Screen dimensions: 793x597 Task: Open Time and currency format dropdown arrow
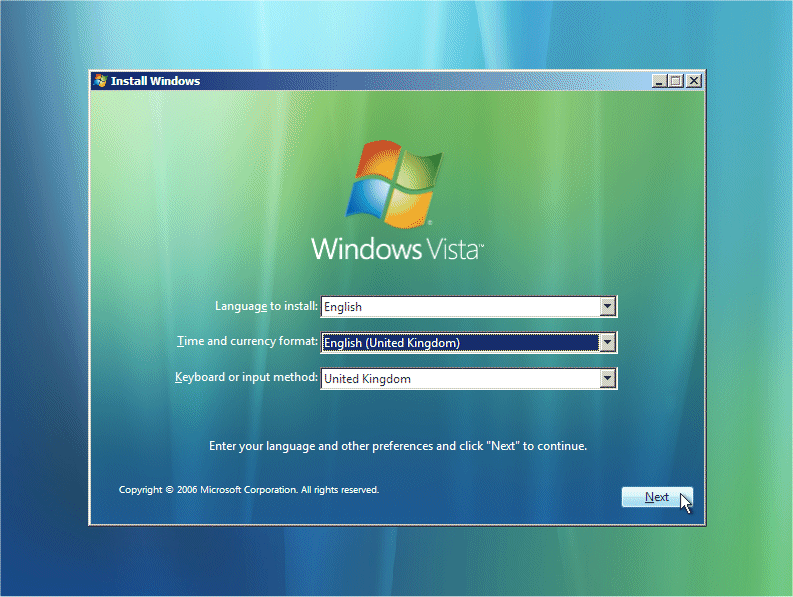607,343
